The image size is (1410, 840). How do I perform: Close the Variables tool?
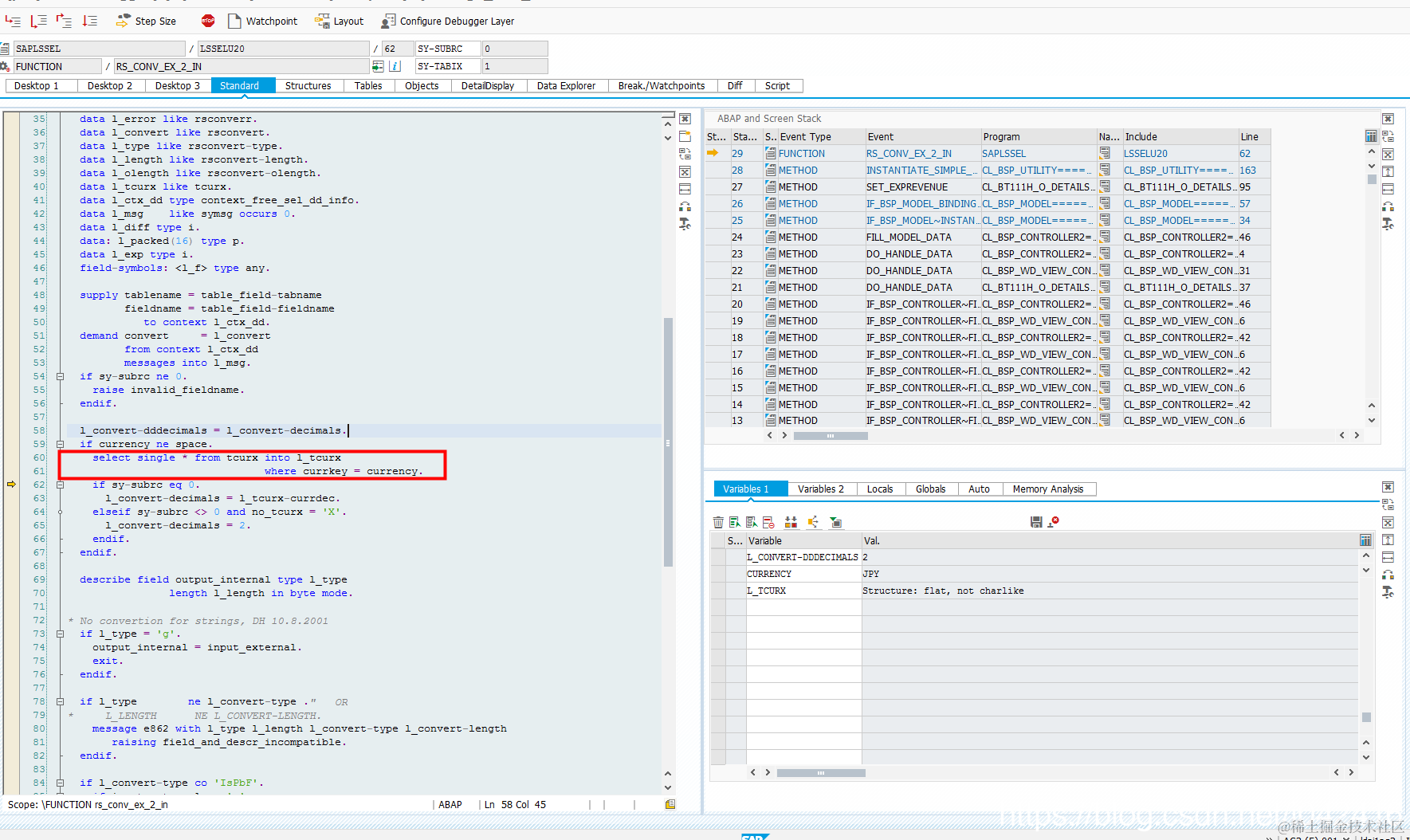(x=1388, y=487)
